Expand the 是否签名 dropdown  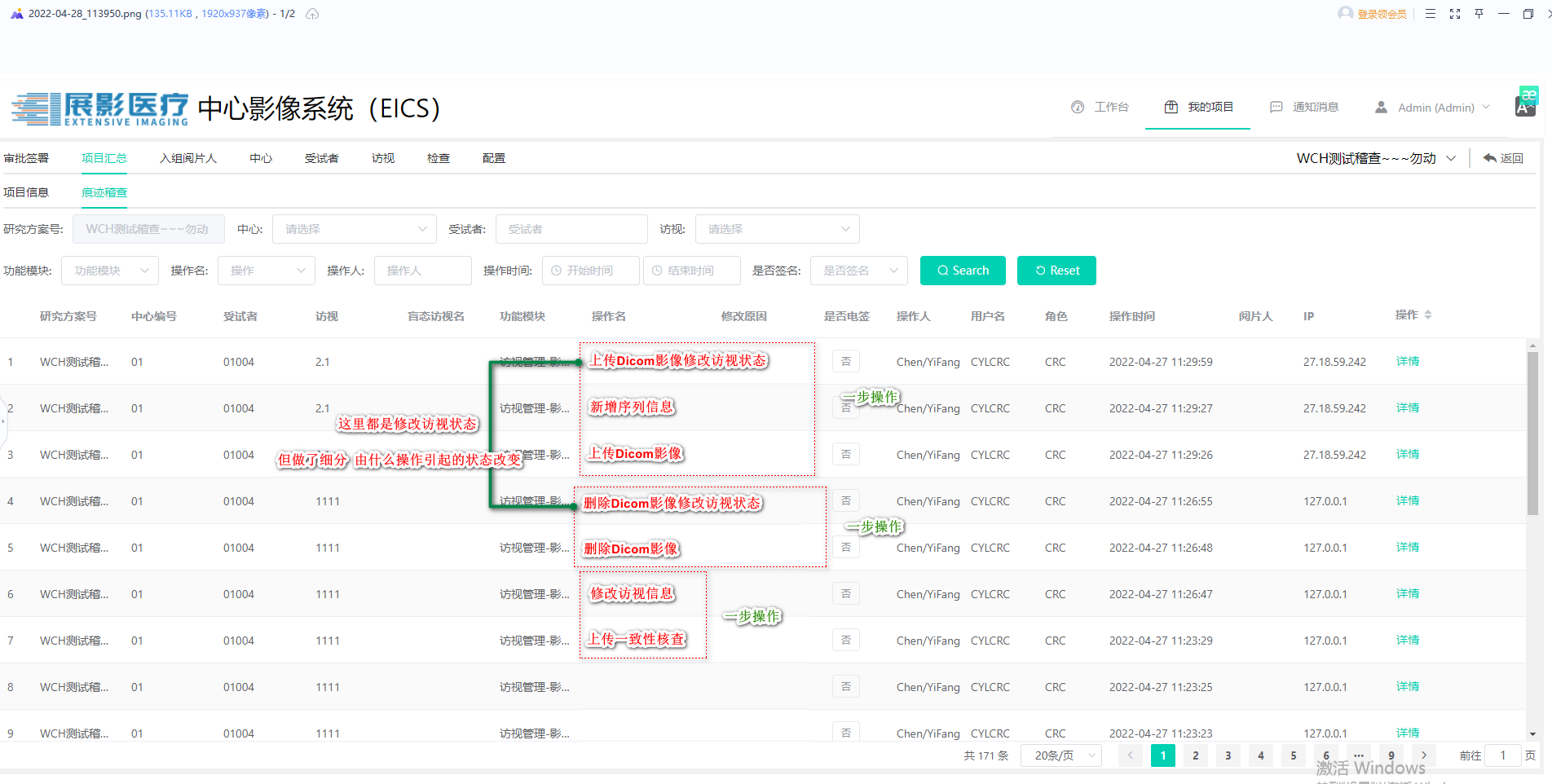click(x=859, y=271)
